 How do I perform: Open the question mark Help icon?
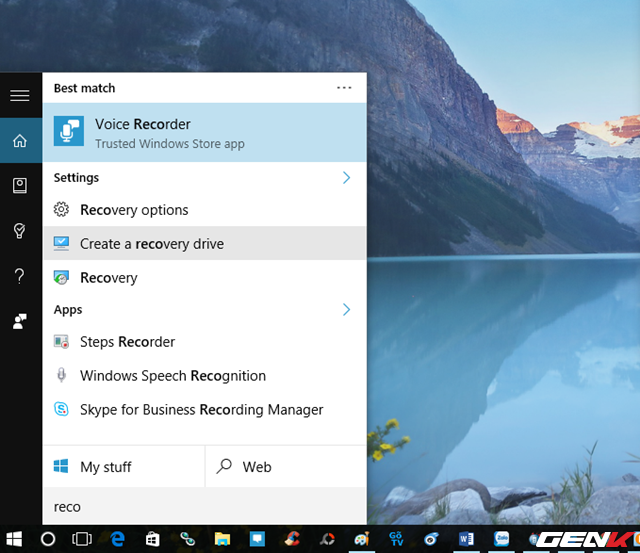coord(19,276)
